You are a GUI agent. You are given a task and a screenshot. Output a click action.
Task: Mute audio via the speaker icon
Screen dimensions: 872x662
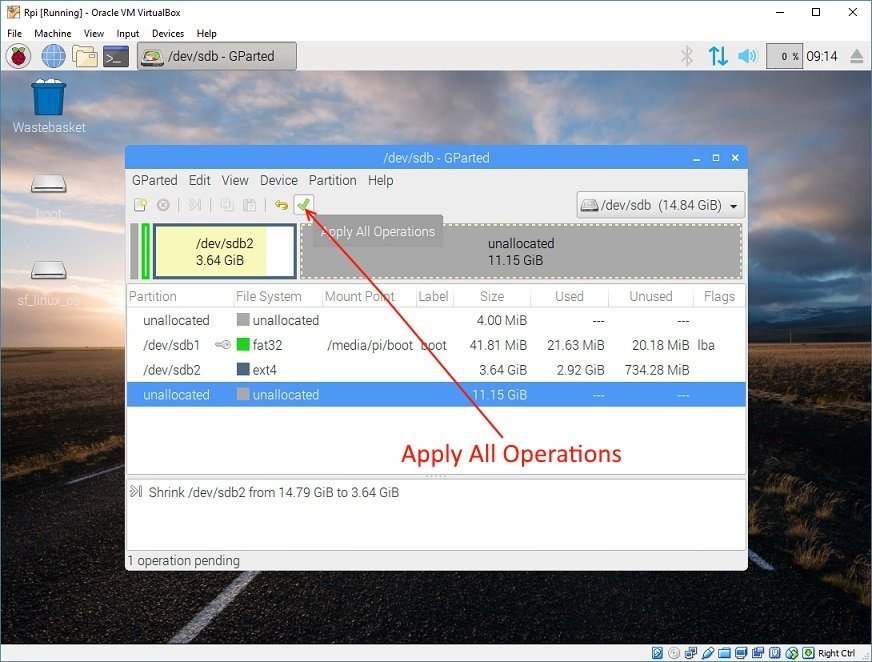point(747,56)
